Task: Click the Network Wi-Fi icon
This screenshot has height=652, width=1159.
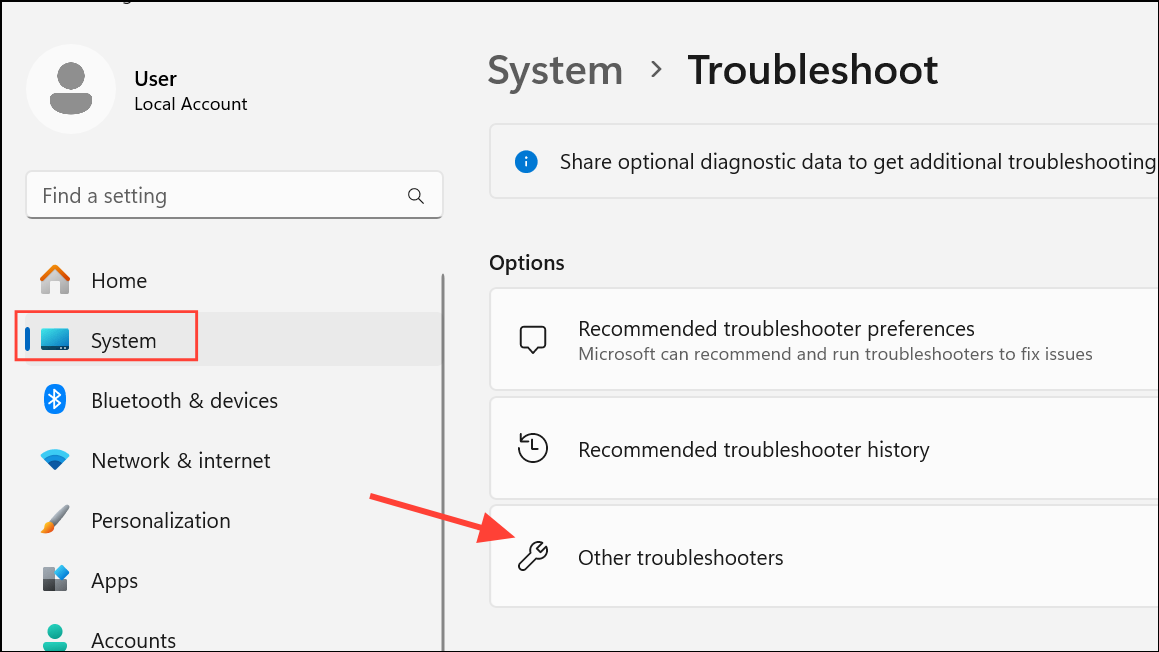Action: click(55, 460)
